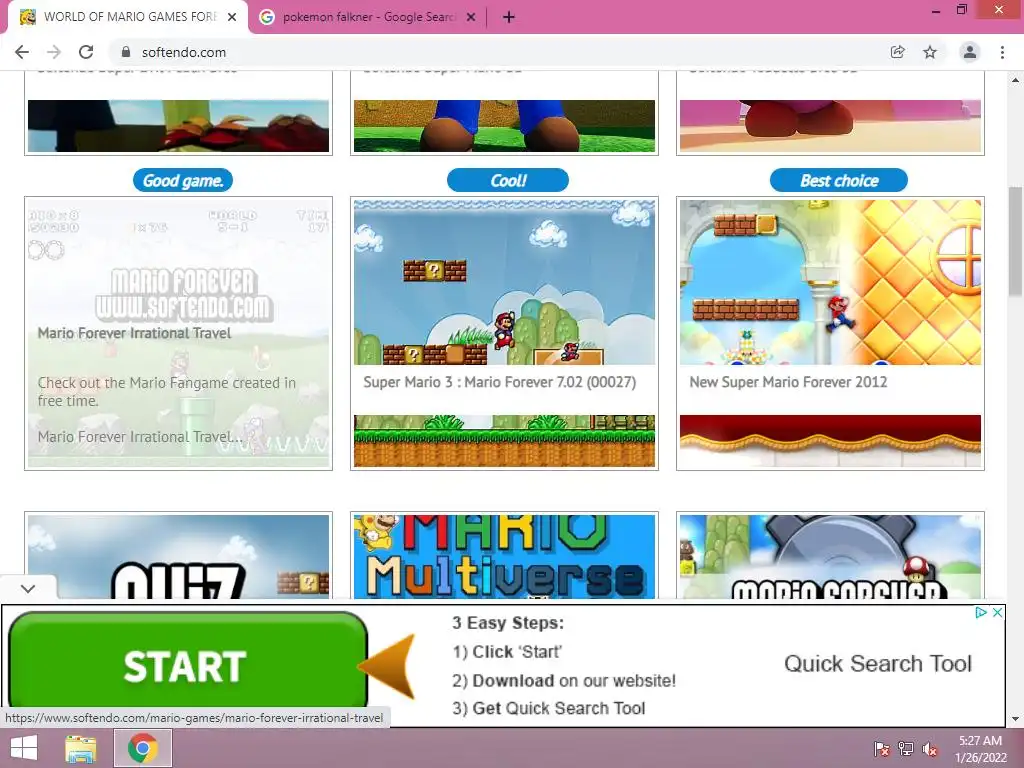Click Chrome icon in taskbar
The height and width of the screenshot is (768, 1024).
click(x=143, y=748)
